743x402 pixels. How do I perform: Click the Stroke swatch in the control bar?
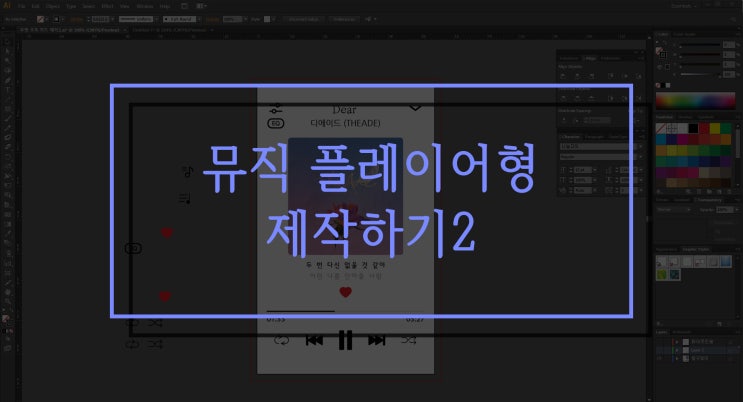(56, 19)
